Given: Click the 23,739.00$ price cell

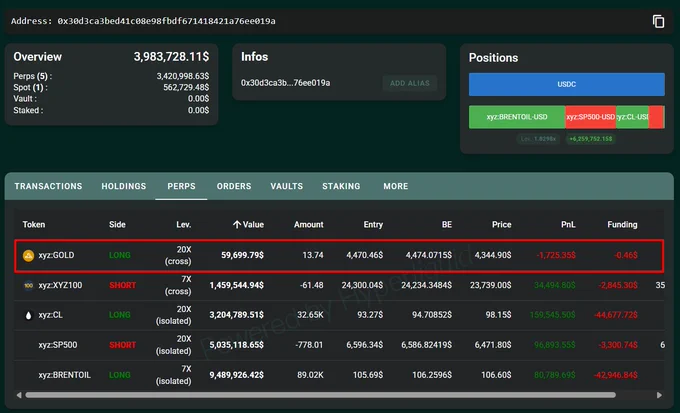Looking at the screenshot, I should pyautogui.click(x=490, y=285).
